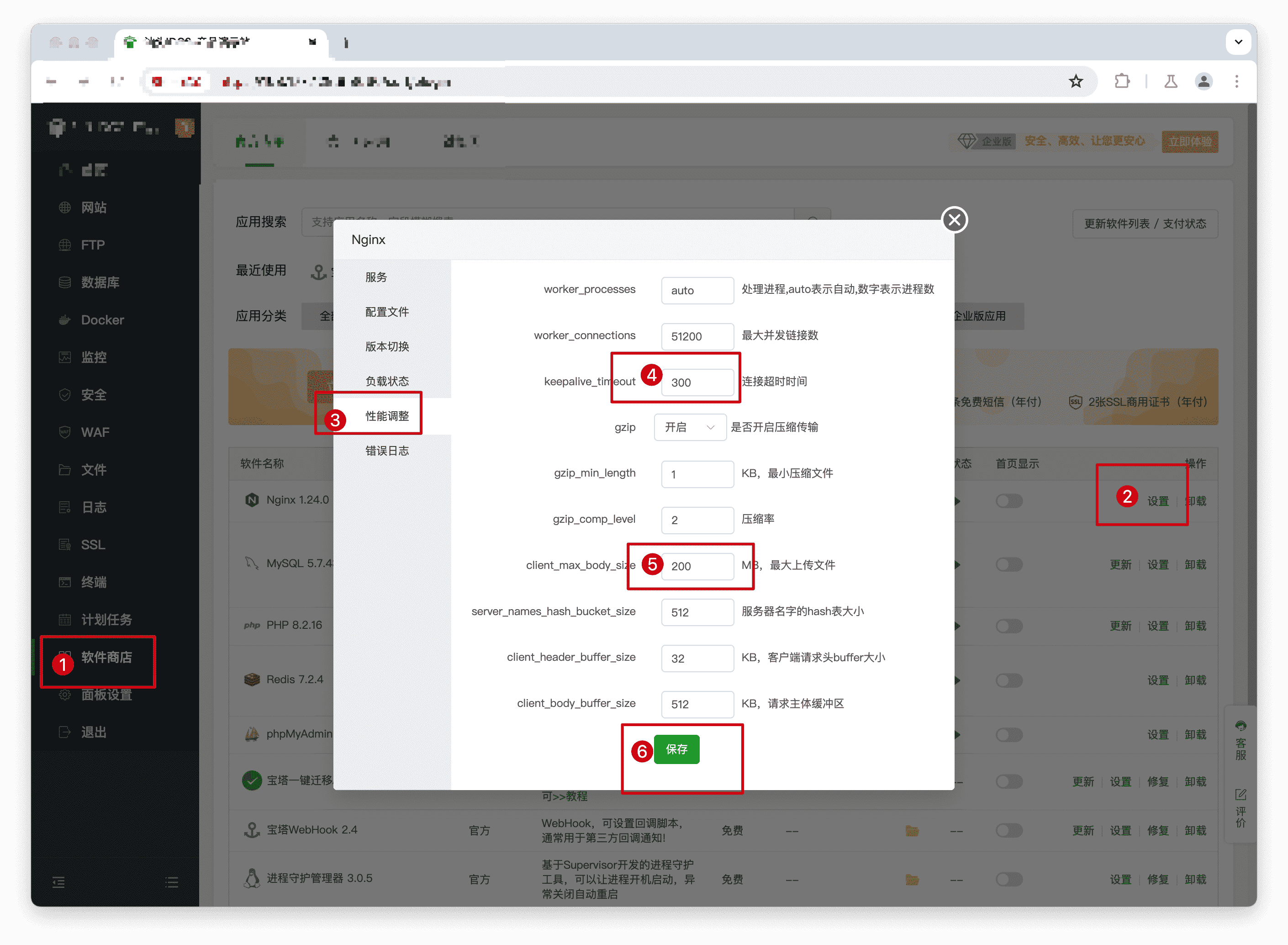
Task: Open the 评价 feedback widget
Action: pos(1240,808)
